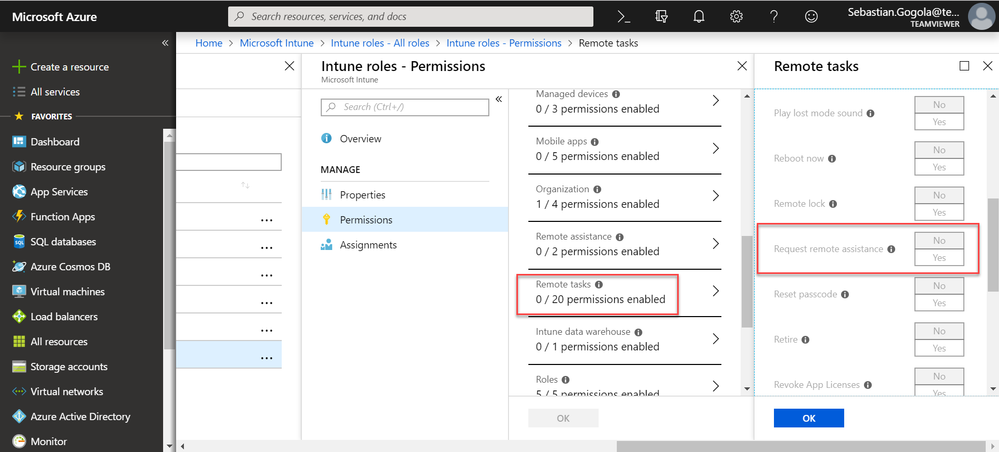Screen dimensions: 999x452
Task: Click the Azure Active Directory icon
Action: coord(18,416)
